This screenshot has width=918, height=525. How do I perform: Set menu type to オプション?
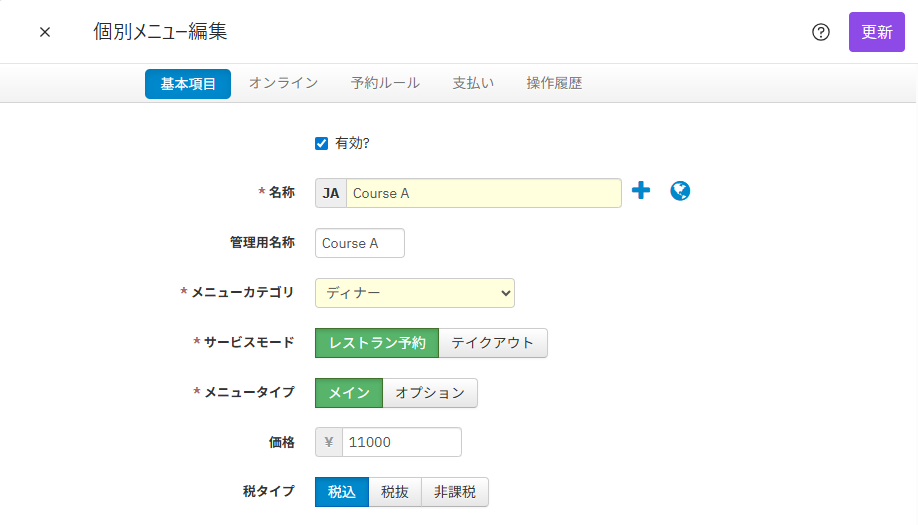click(430, 393)
